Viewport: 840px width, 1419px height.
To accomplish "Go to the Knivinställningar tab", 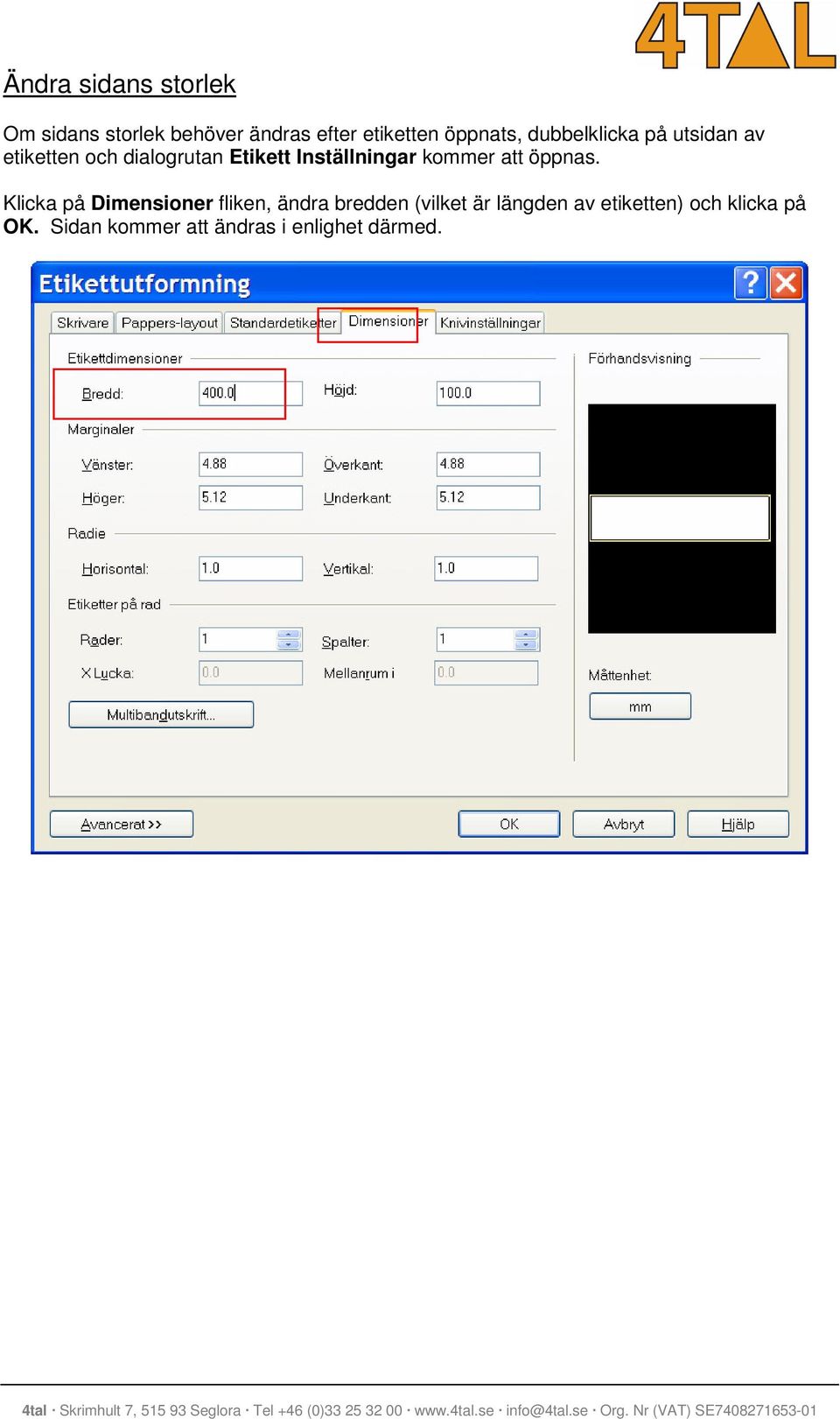I will [x=490, y=323].
